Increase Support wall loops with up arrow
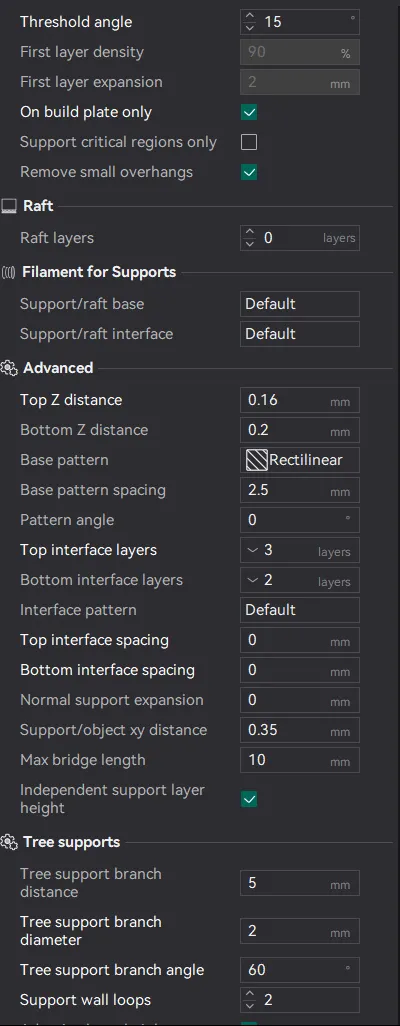The height and width of the screenshot is (1026, 400). [x=249, y=995]
